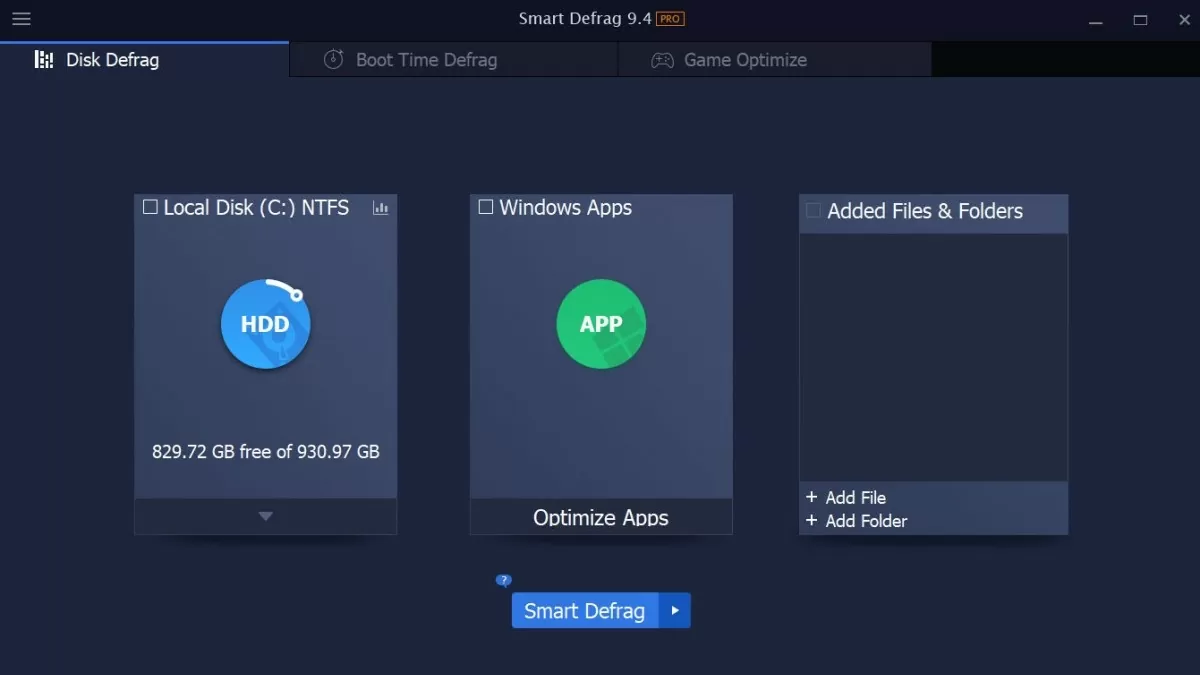The image size is (1200, 675).
Task: Click Add File in the Added Files panel
Action: click(845, 497)
